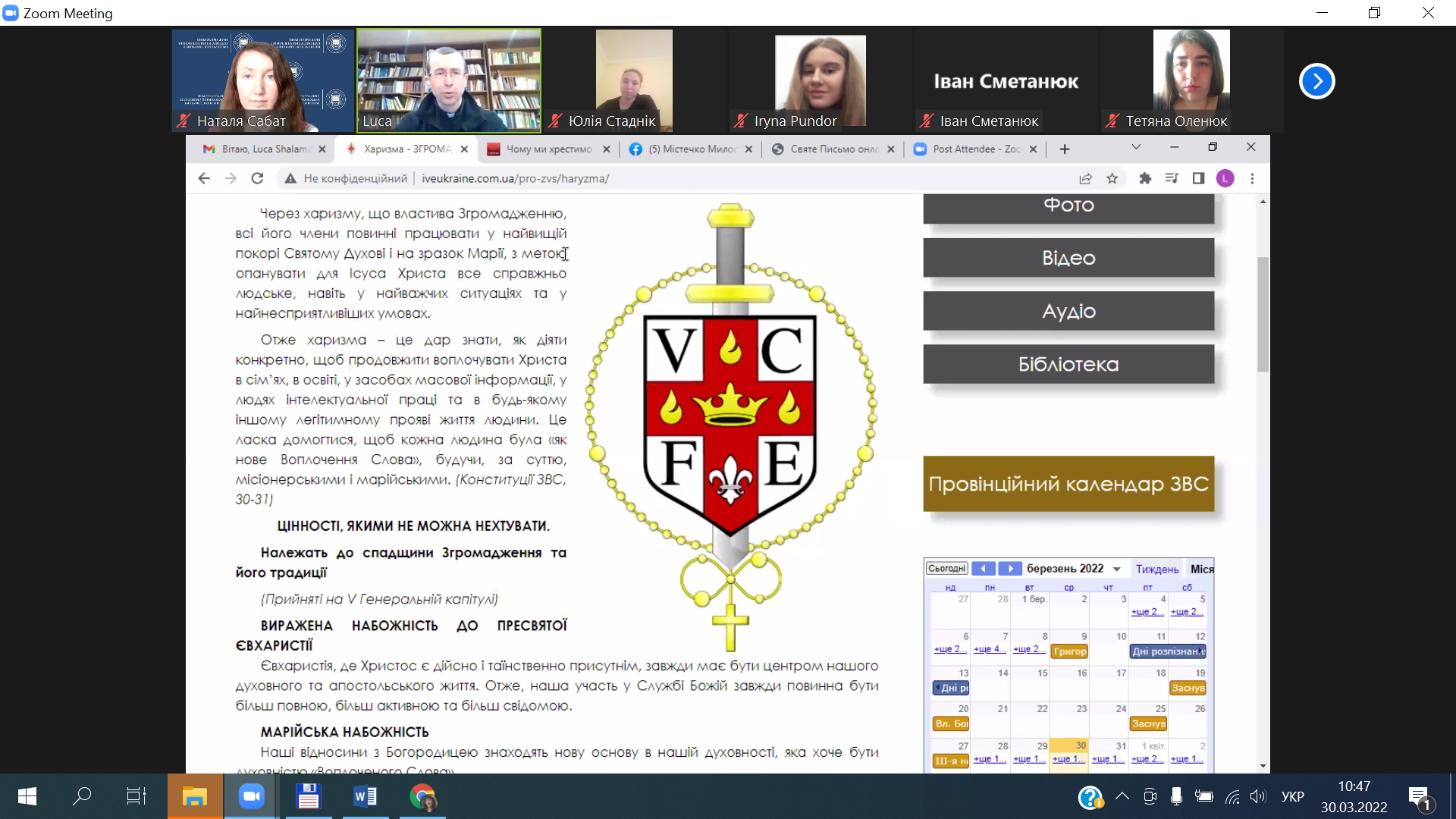The width and height of the screenshot is (1456, 819).
Task: Open Chrome extensions puzzle icon
Action: (x=1145, y=178)
